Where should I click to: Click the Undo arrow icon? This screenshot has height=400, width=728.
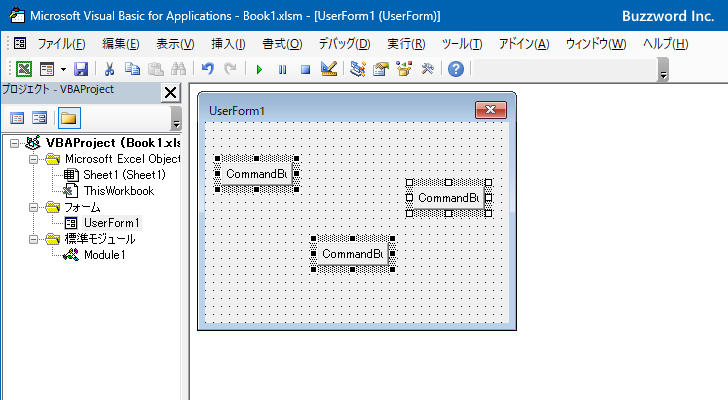click(x=208, y=69)
